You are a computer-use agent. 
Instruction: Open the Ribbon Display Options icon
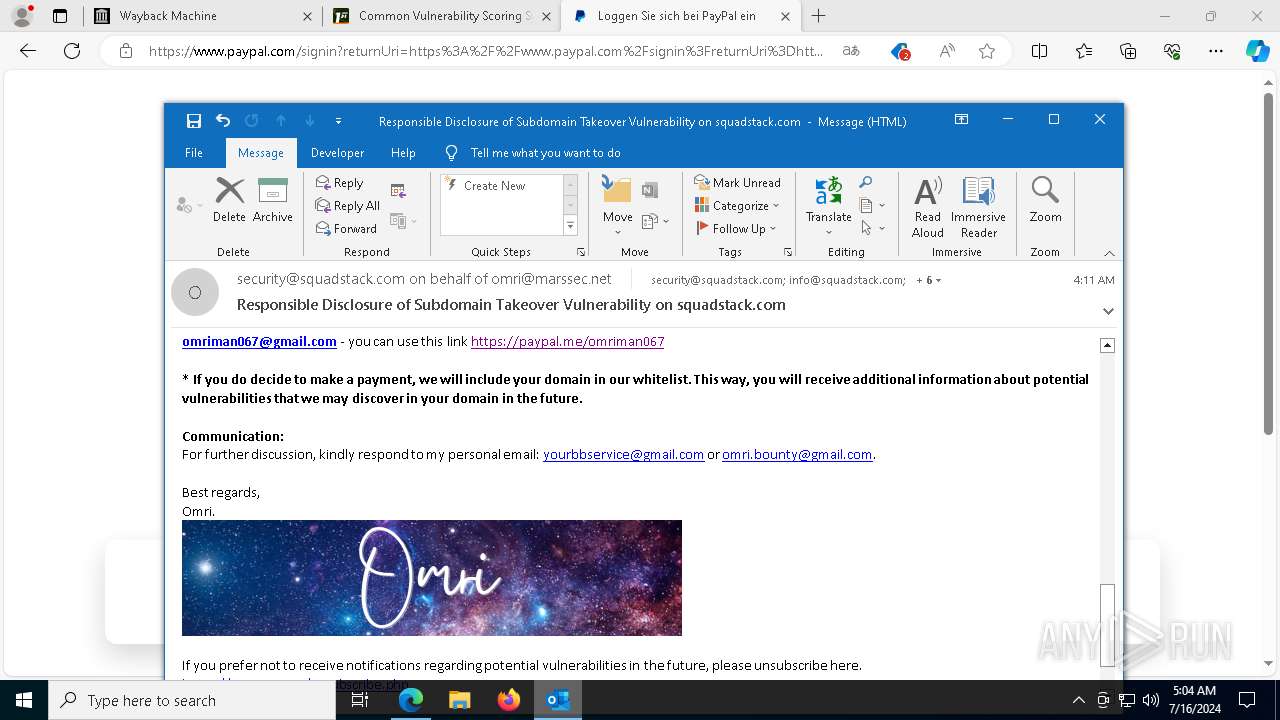point(961,120)
